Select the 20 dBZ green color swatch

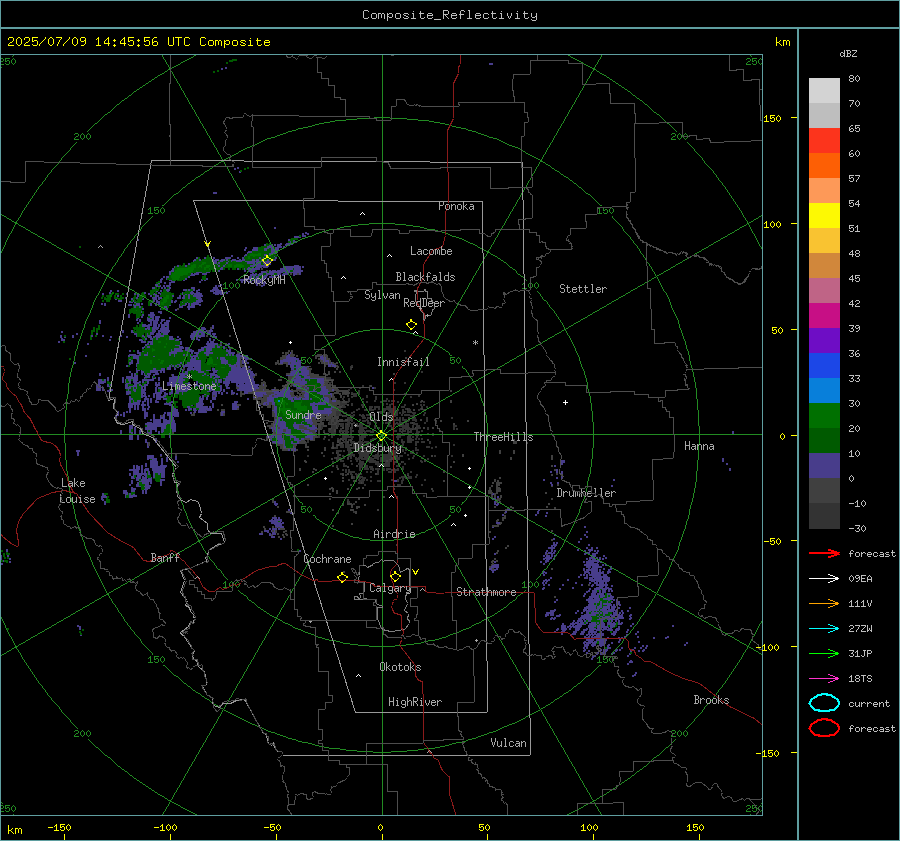(x=824, y=416)
